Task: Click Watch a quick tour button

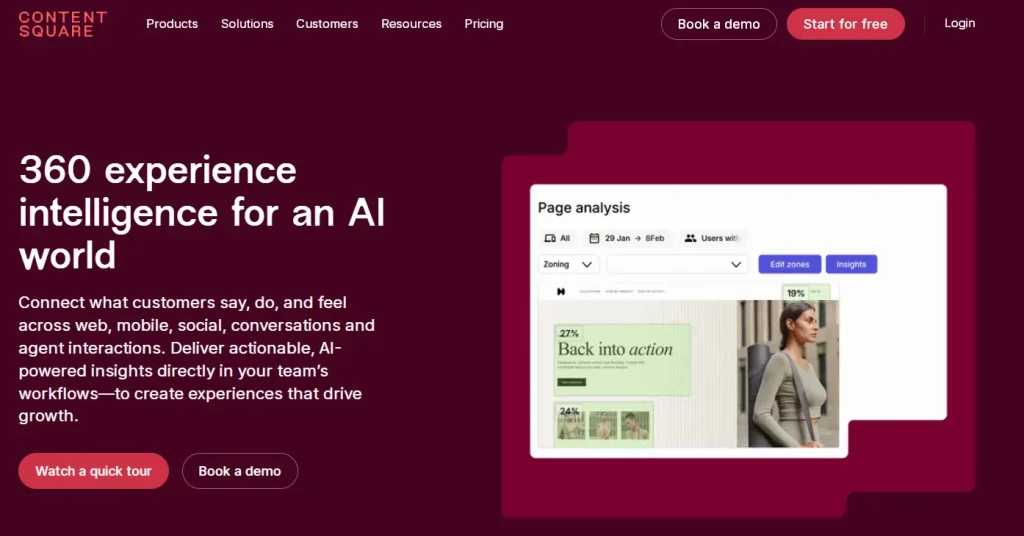Action: (x=93, y=471)
